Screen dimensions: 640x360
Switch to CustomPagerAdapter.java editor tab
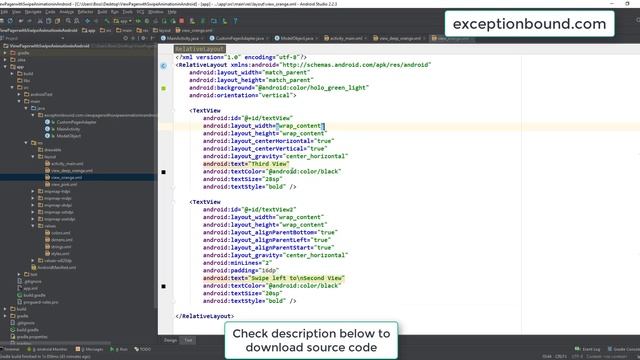239,38
